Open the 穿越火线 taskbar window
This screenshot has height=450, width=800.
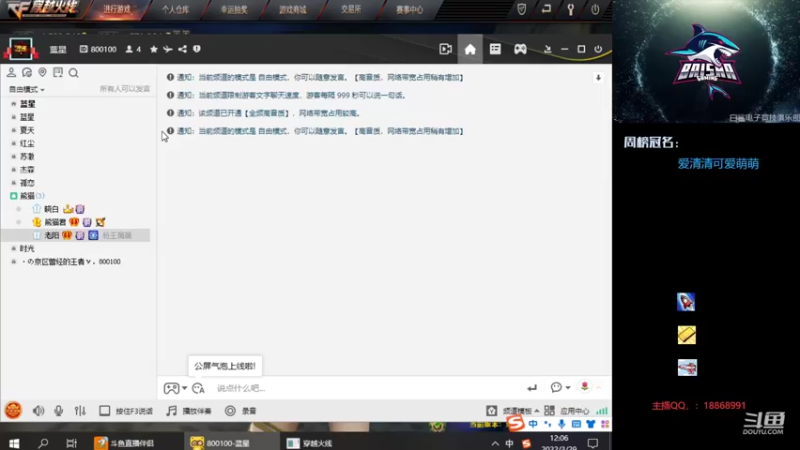[309, 443]
